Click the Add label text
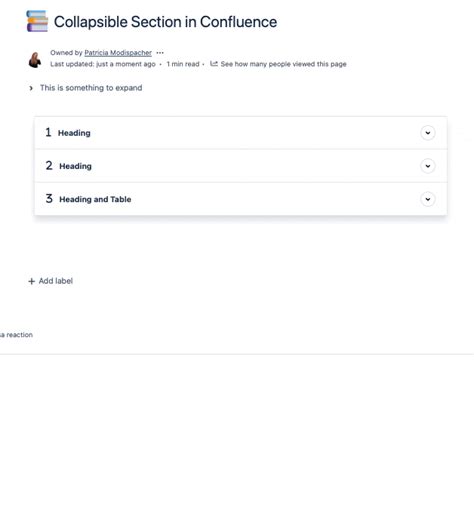 (56, 281)
